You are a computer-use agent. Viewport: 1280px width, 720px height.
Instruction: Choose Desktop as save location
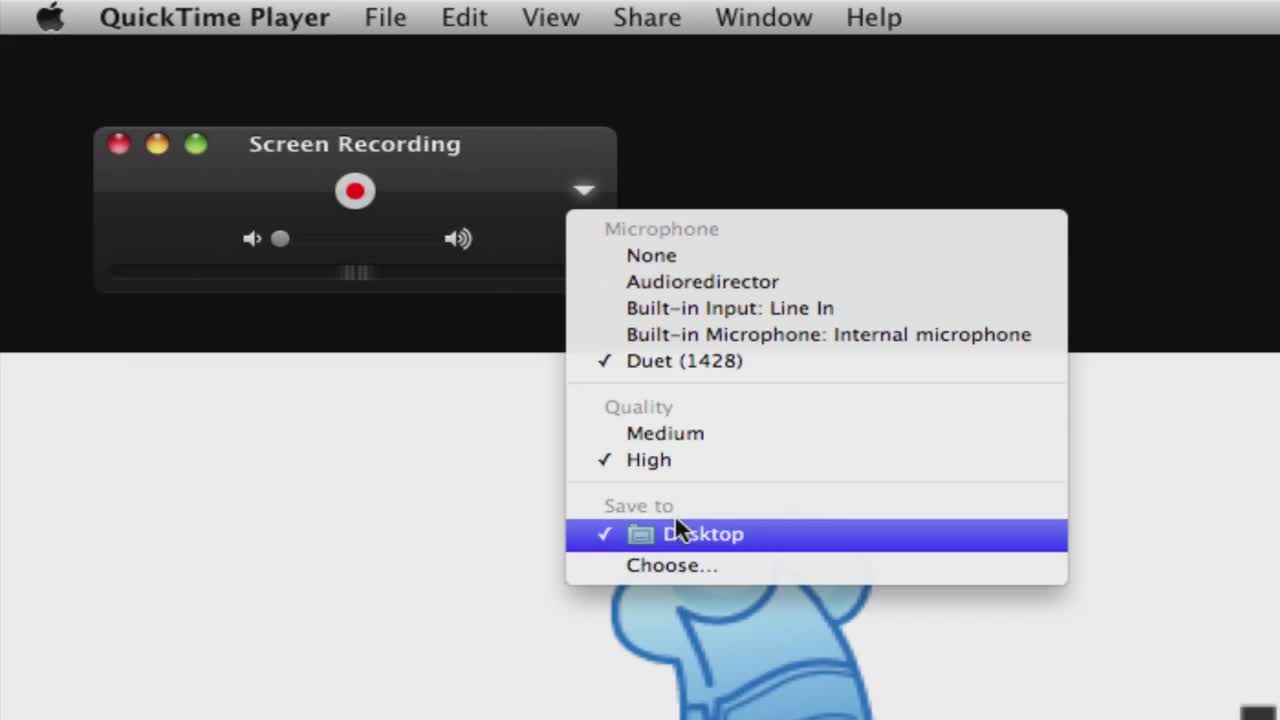click(x=816, y=535)
